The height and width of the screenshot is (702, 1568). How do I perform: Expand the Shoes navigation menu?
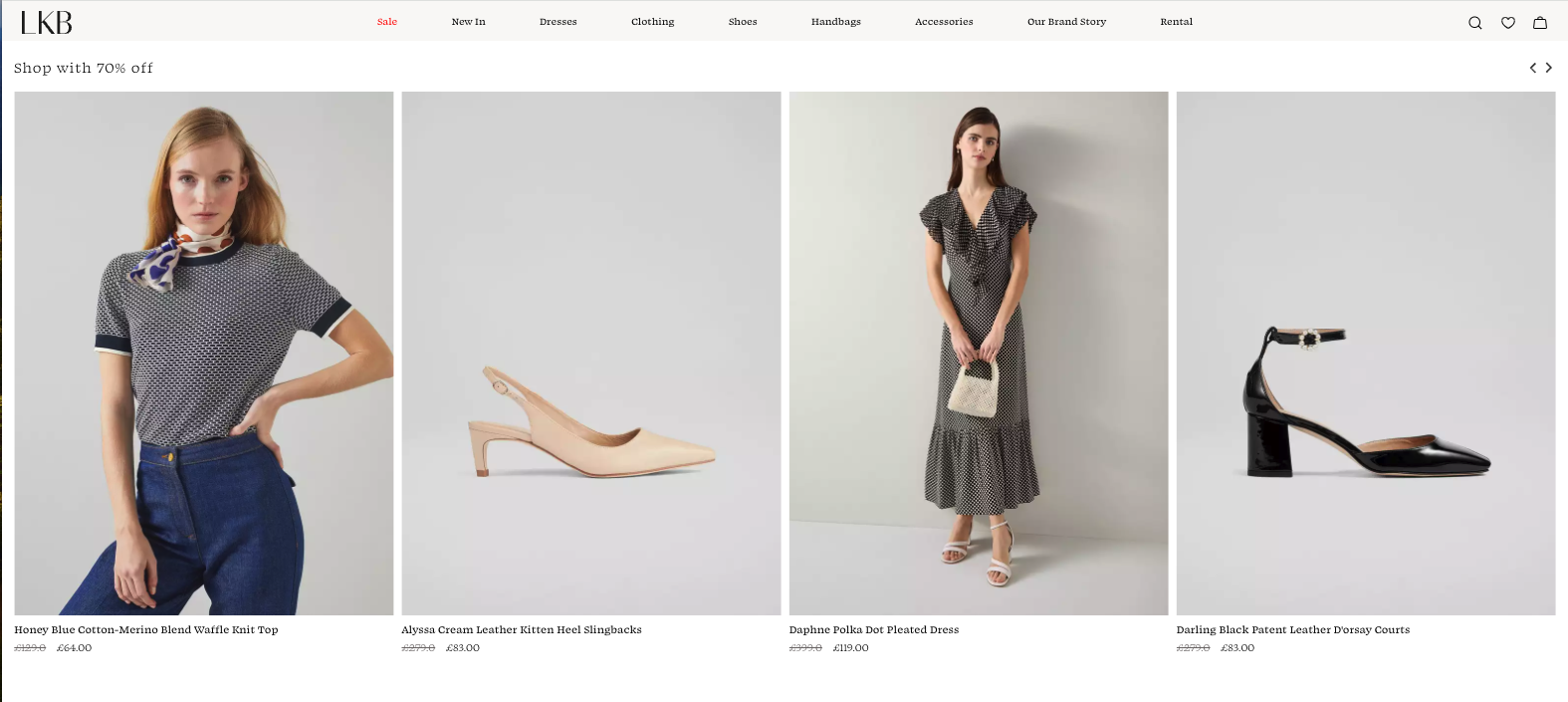tap(743, 22)
